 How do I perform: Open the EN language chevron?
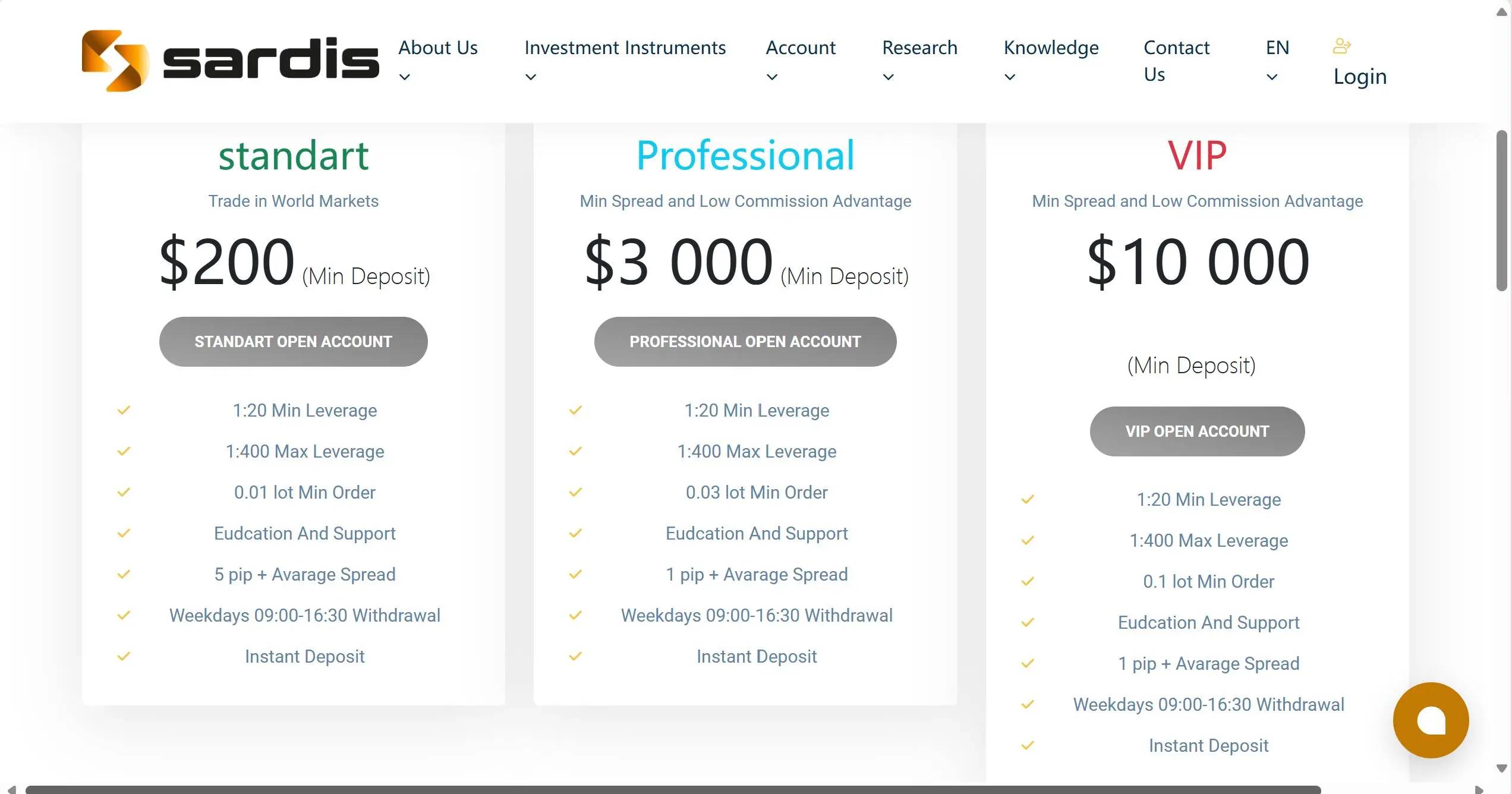coord(1272,77)
